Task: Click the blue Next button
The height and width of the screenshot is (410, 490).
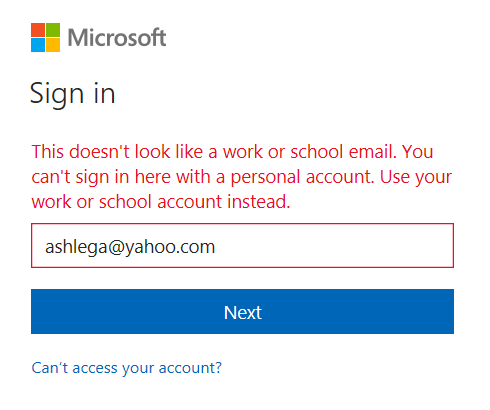Action: (x=242, y=311)
